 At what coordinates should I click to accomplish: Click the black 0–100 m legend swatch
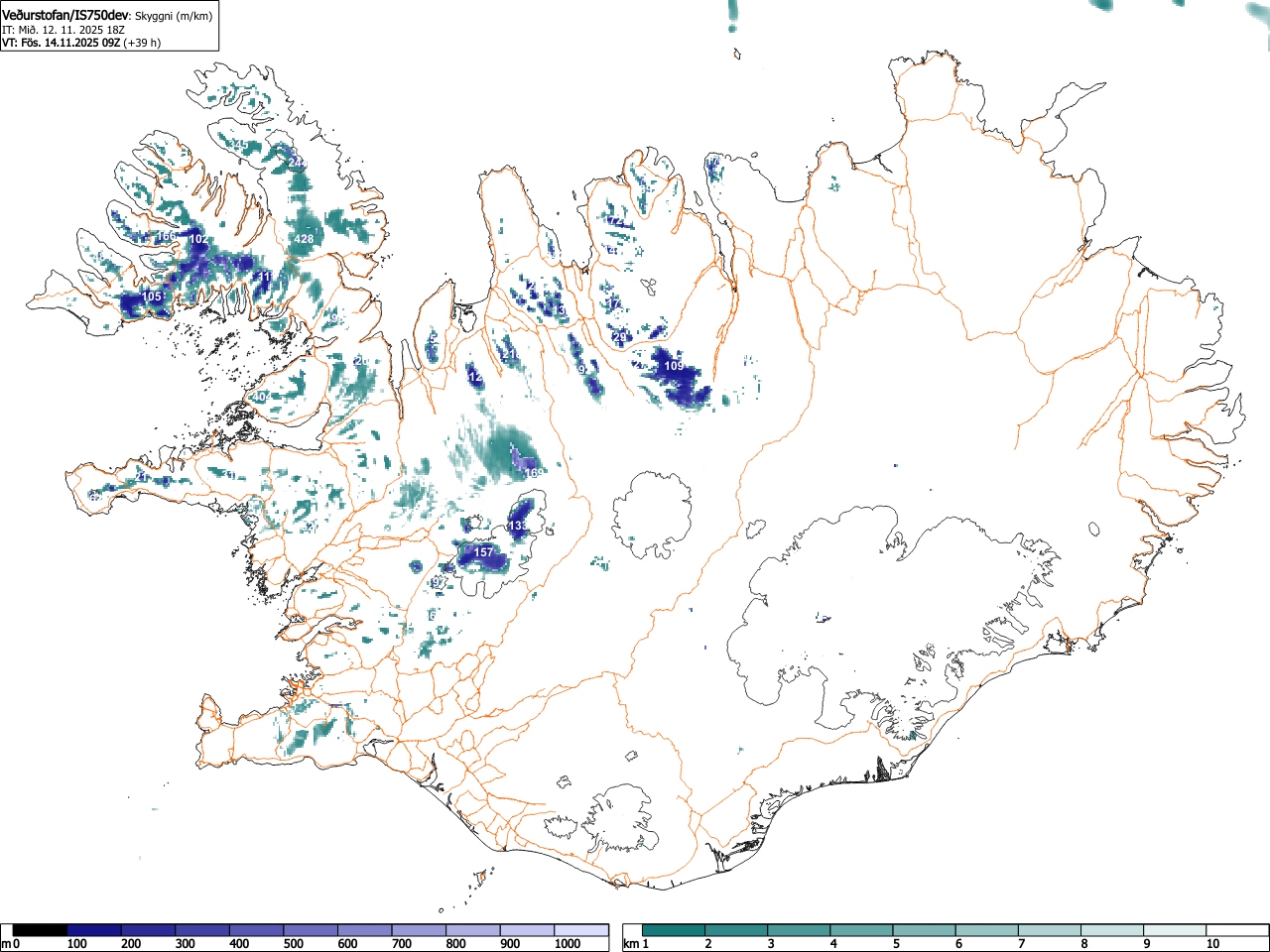tap(40, 930)
